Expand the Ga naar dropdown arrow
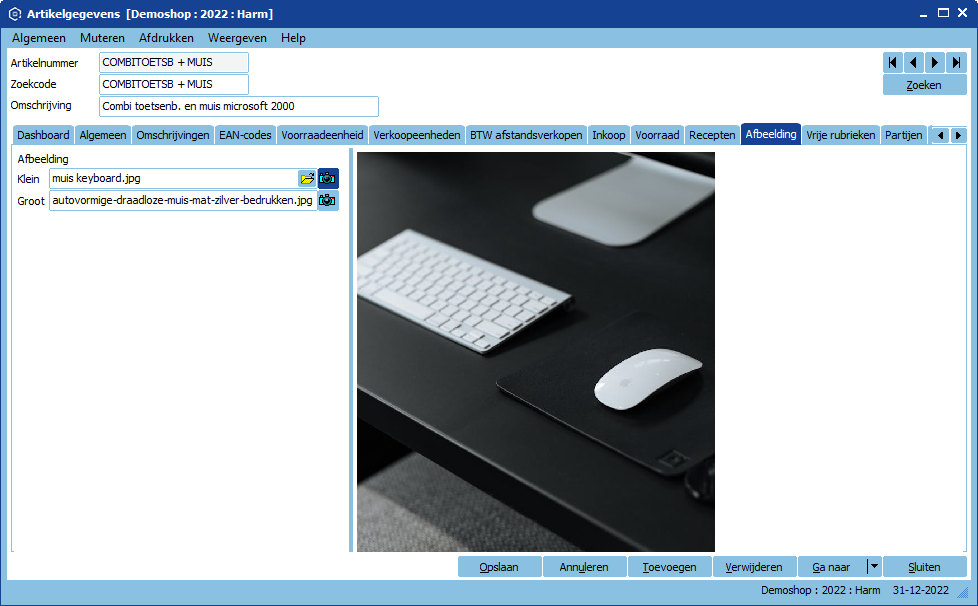The image size is (978, 606). coord(874,566)
